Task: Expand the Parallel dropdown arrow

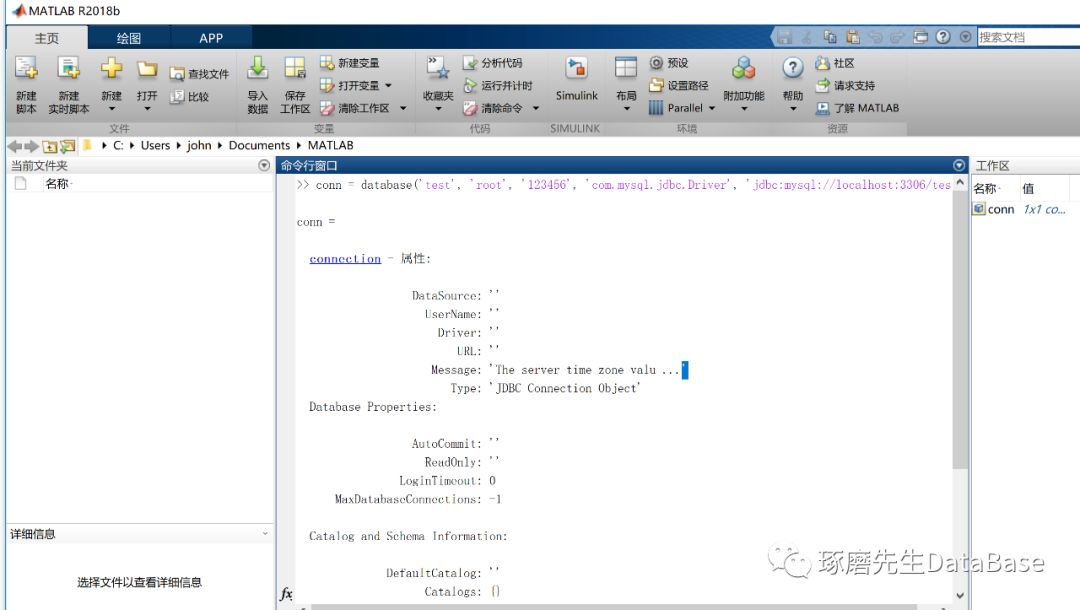Action: click(712, 108)
